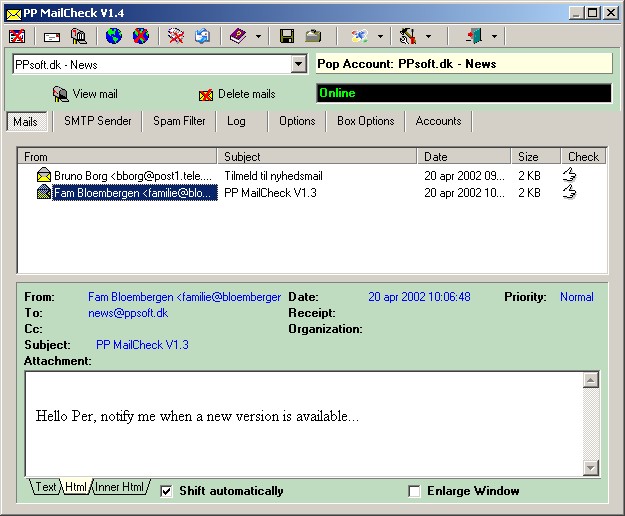Minimize the PP MailCheck window
625x516 pixels.
click(x=576, y=13)
